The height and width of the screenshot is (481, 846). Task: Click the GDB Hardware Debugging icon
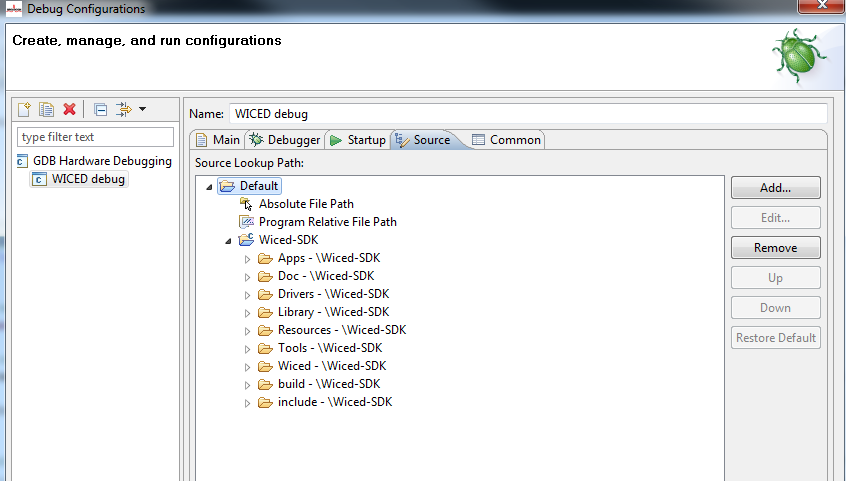coord(22,161)
